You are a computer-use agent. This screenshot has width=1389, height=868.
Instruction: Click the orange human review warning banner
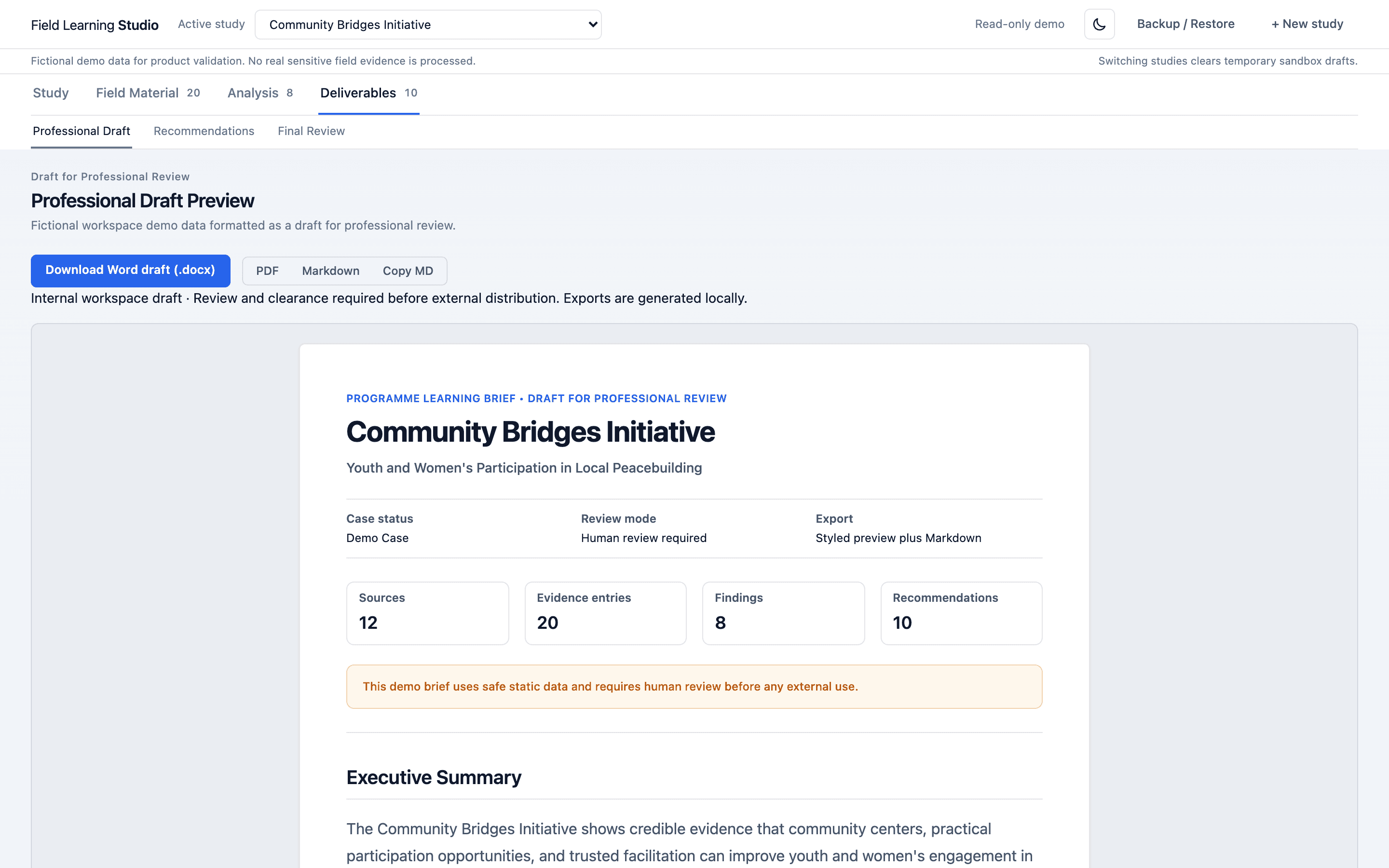click(x=694, y=687)
